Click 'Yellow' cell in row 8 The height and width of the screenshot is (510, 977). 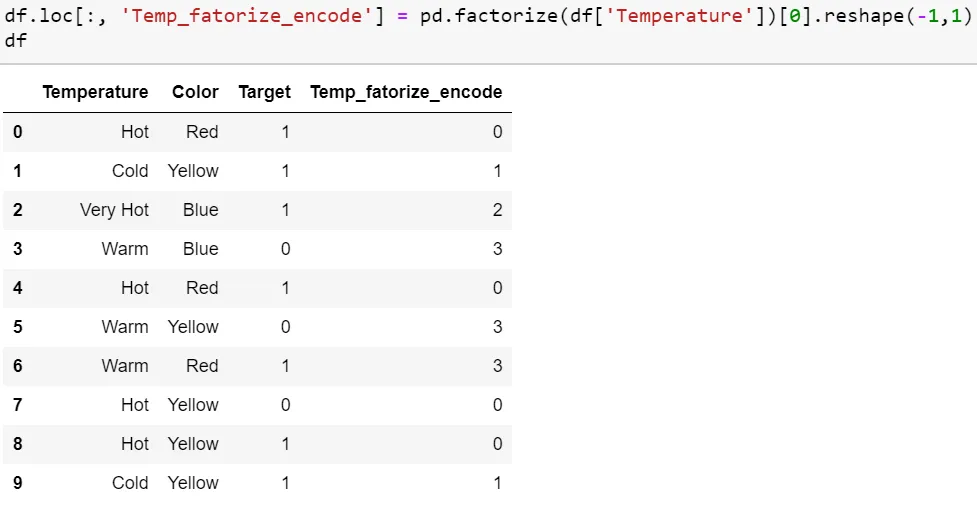(x=193, y=444)
